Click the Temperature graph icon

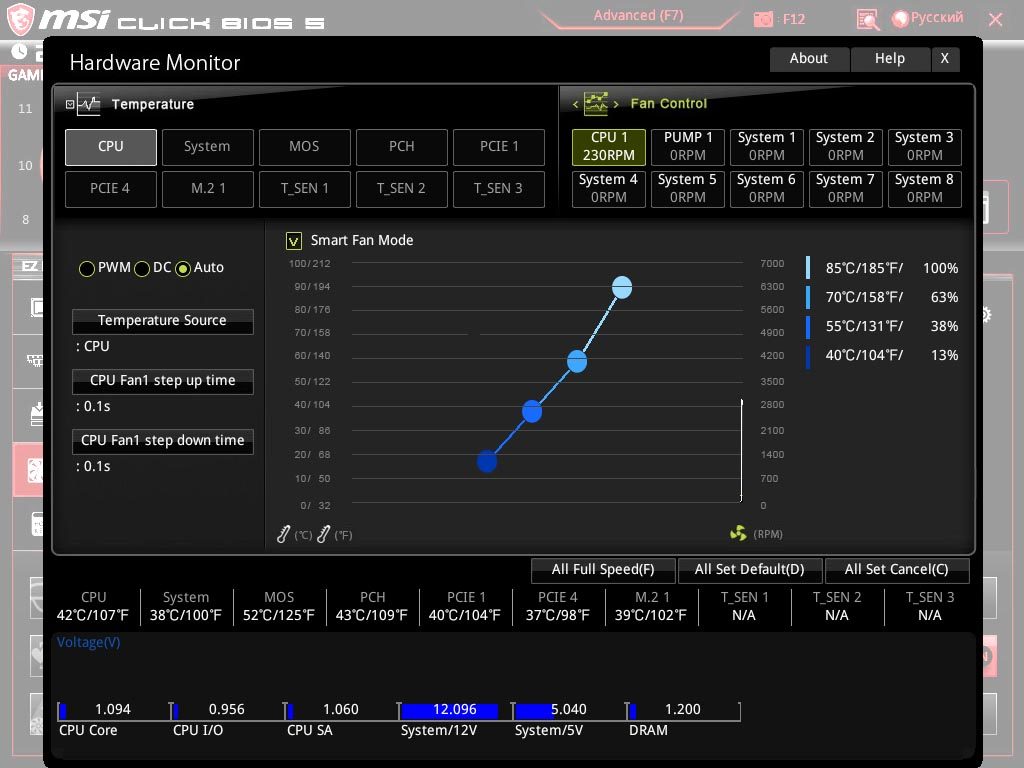tap(88, 104)
